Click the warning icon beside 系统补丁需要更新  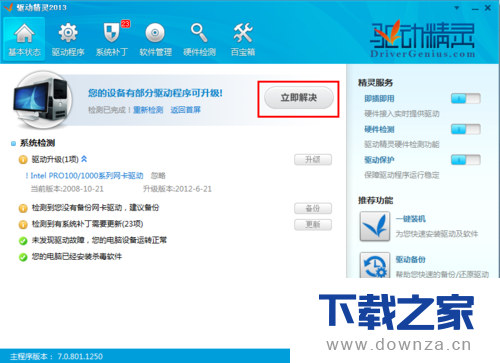pos(23,224)
